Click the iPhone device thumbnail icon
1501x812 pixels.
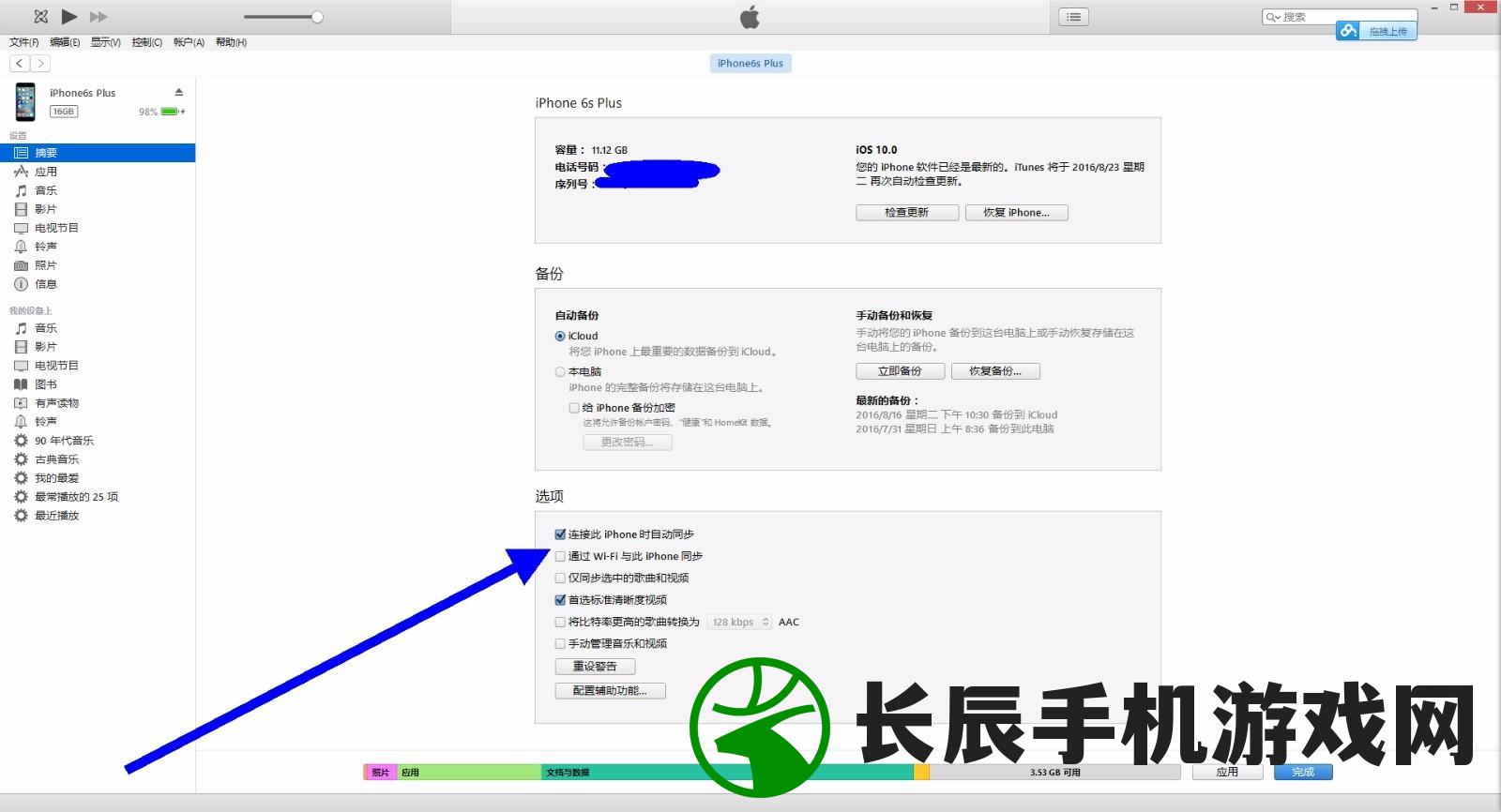pyautogui.click(x=25, y=101)
